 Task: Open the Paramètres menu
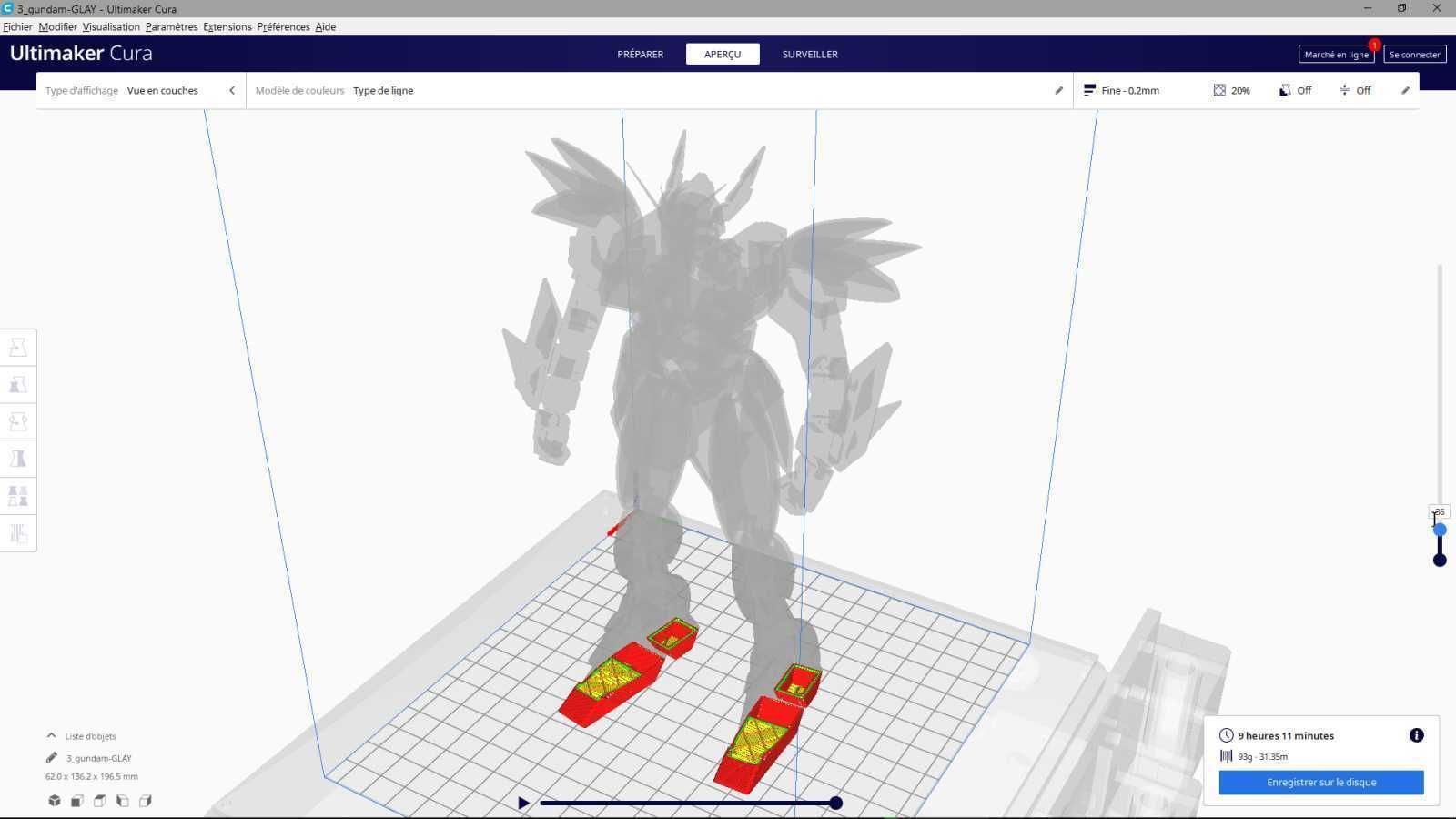pyautogui.click(x=171, y=26)
